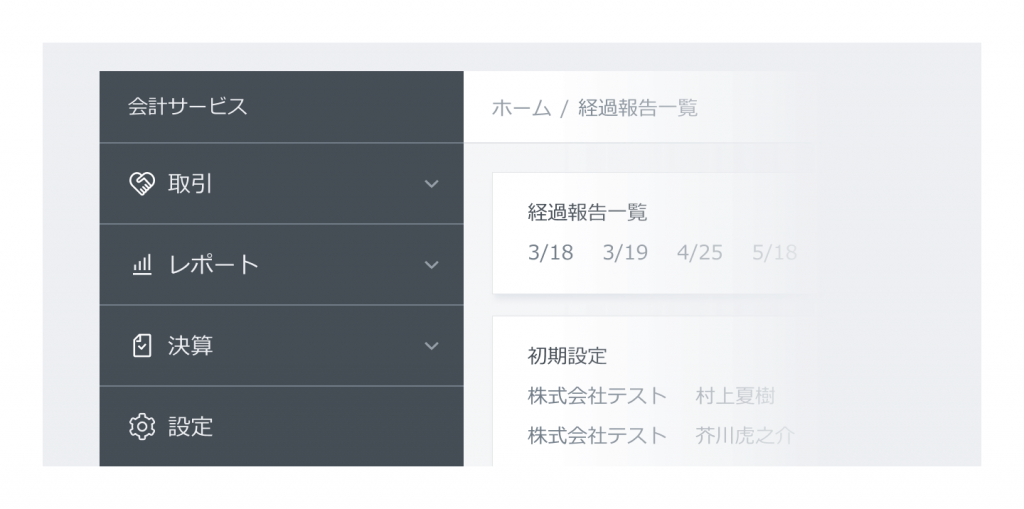Open the 取引 sidebar menu item
Image resolution: width=1024 pixels, height=509 pixels.
coord(281,184)
